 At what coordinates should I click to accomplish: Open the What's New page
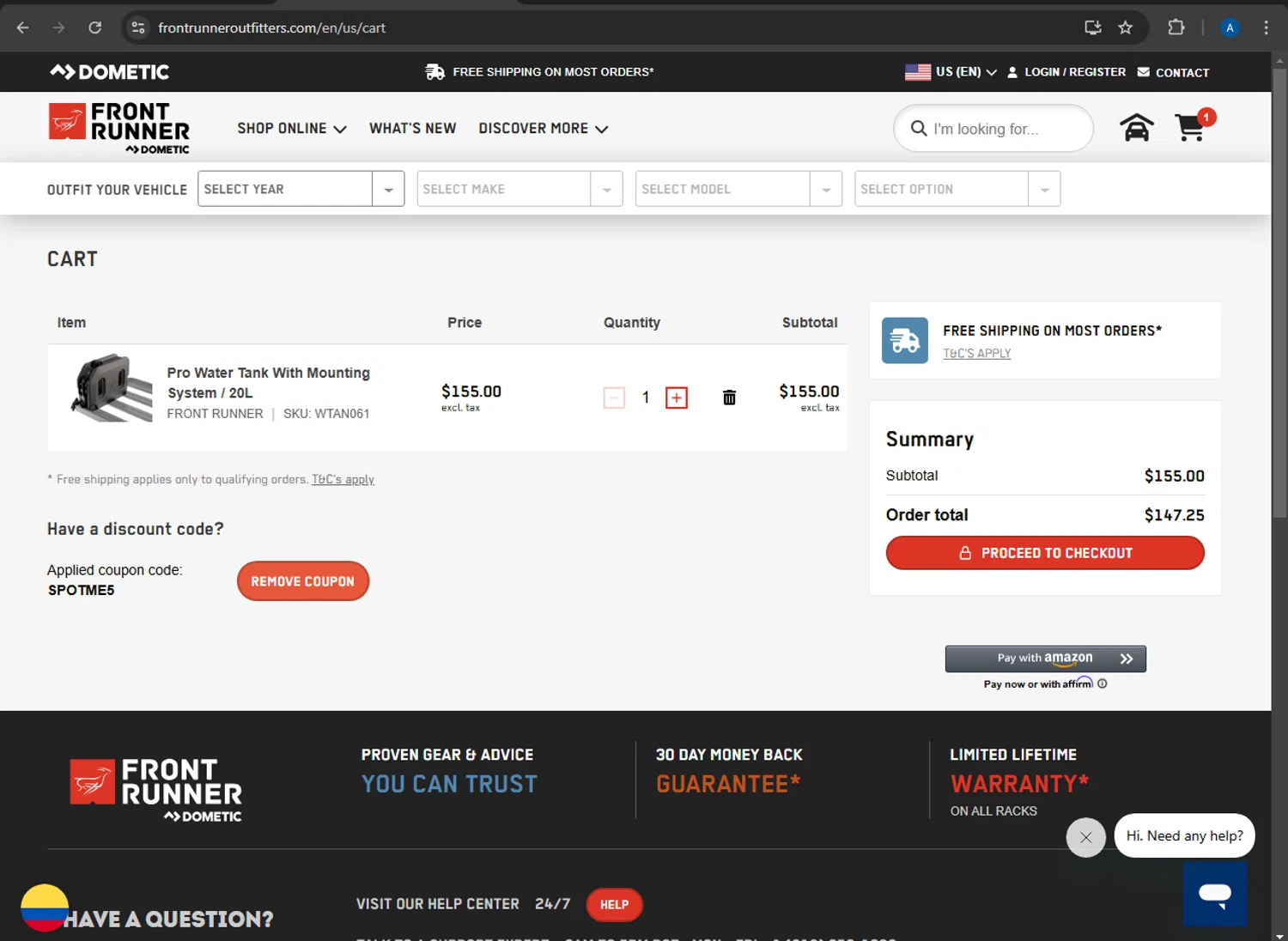[413, 129]
